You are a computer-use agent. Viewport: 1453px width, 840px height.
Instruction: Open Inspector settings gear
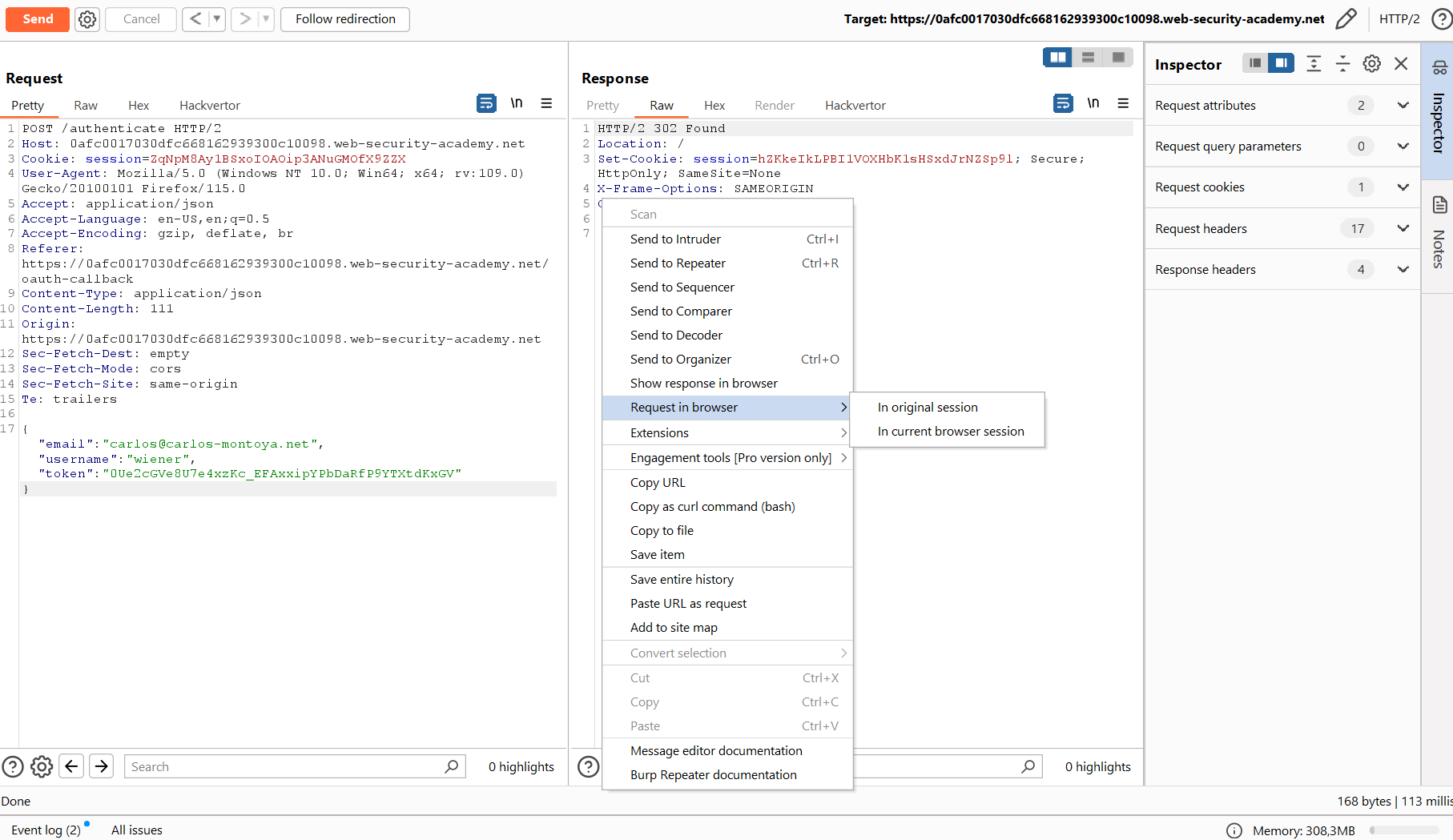[x=1372, y=64]
